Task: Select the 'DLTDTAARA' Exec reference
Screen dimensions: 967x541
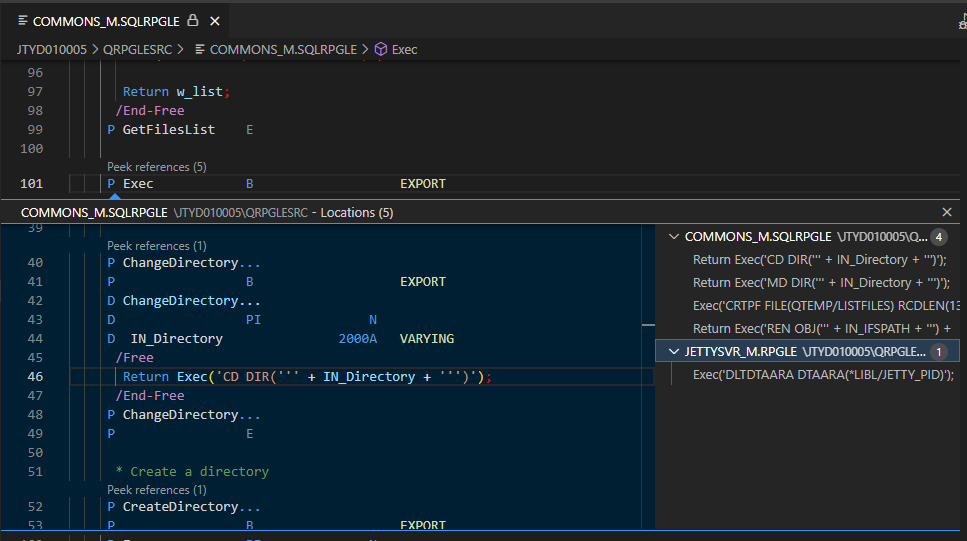Action: [x=823, y=375]
